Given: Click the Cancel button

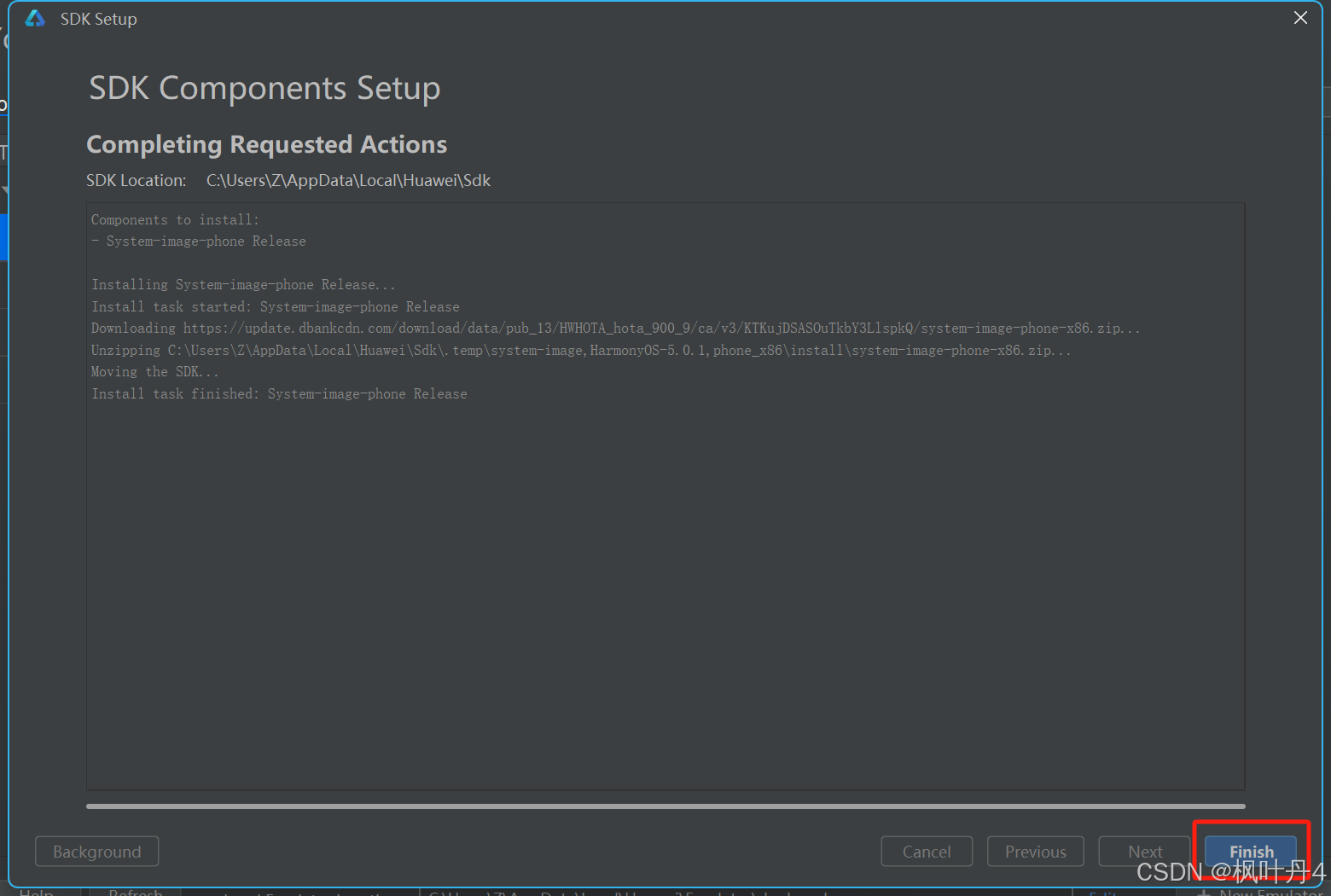Looking at the screenshot, I should point(926,852).
